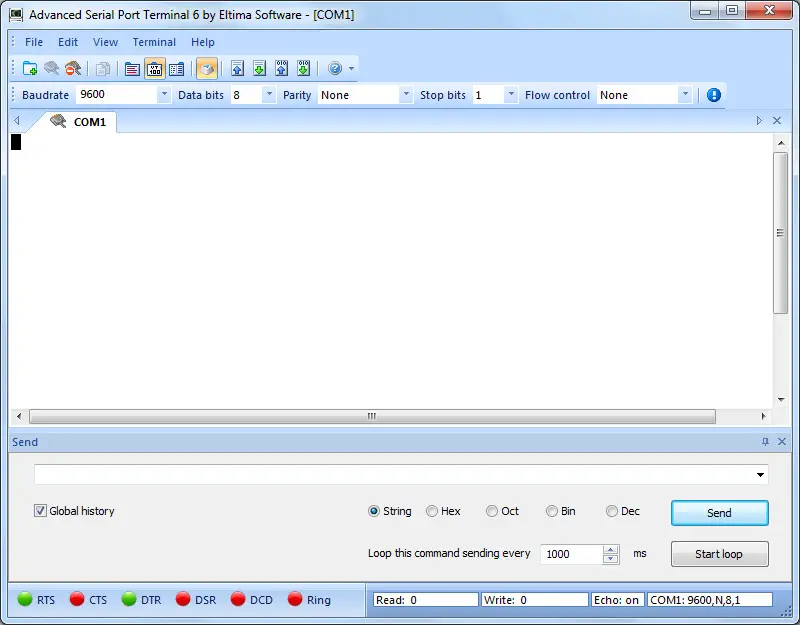Screen dimensions: 800x625
Task: Select the Hex radio button
Action: pos(432,511)
